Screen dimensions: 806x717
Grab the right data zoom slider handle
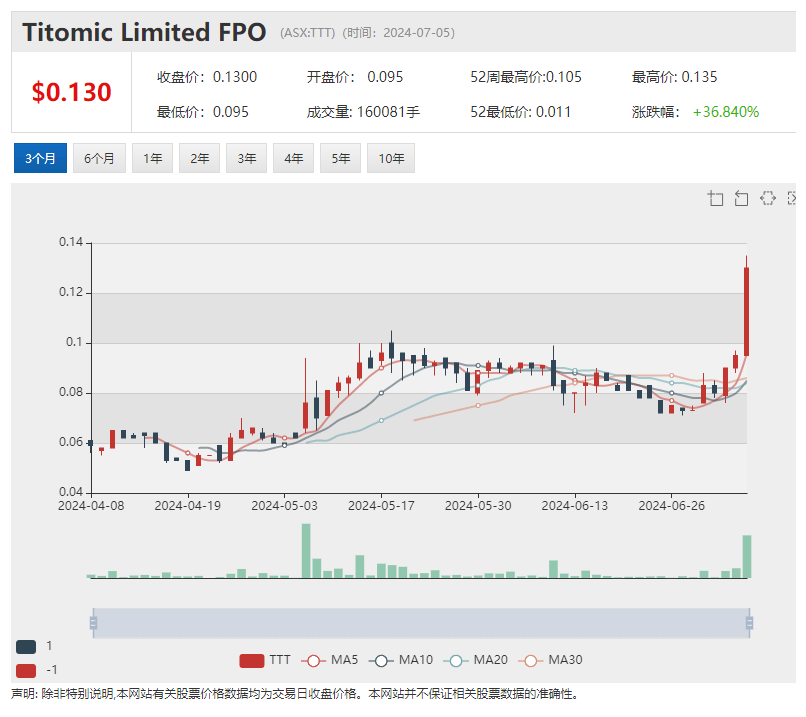coord(749,623)
